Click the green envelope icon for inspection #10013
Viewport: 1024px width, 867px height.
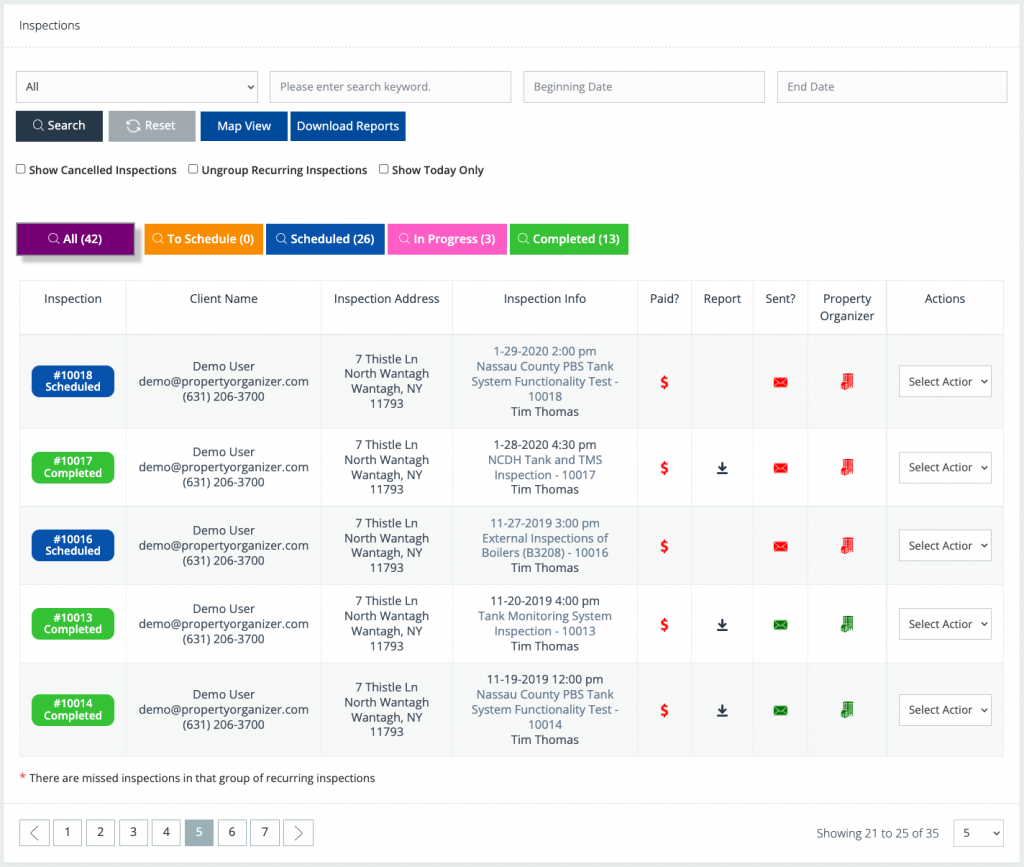point(780,624)
